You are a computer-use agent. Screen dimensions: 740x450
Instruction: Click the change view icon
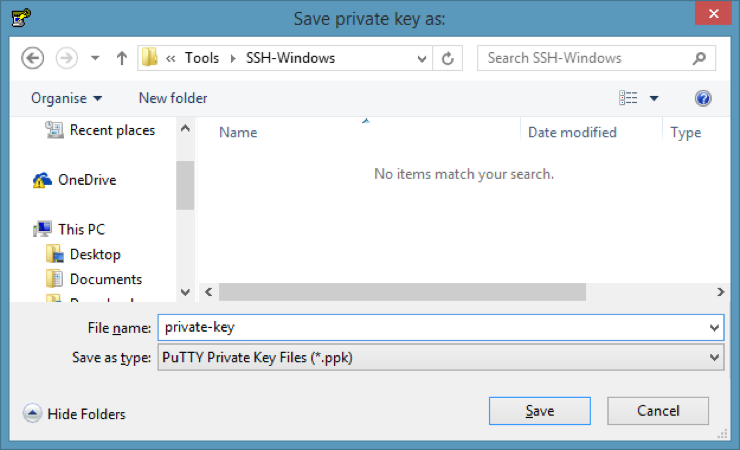pyautogui.click(x=628, y=98)
